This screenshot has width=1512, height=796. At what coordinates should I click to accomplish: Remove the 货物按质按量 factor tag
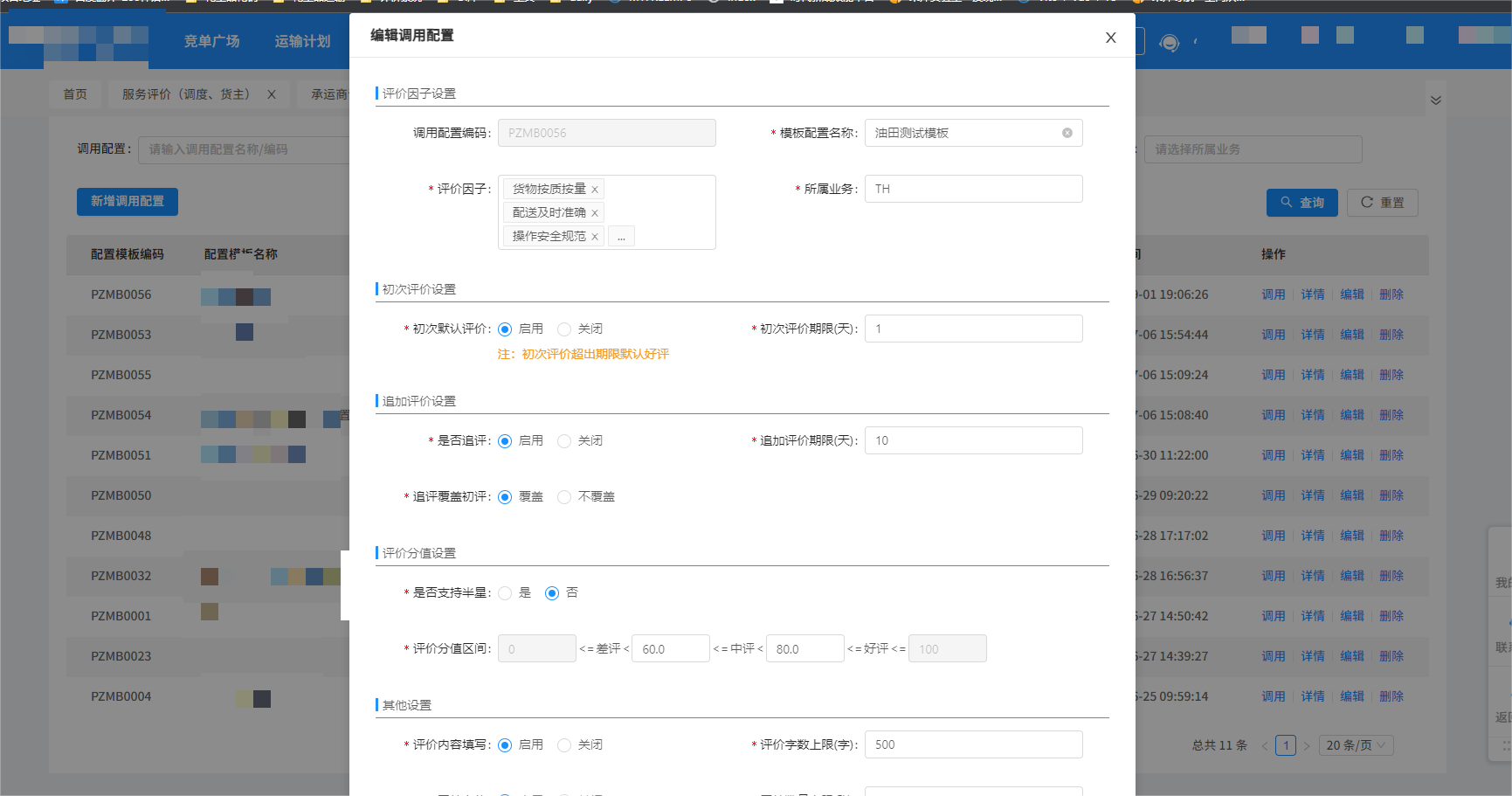(x=595, y=190)
